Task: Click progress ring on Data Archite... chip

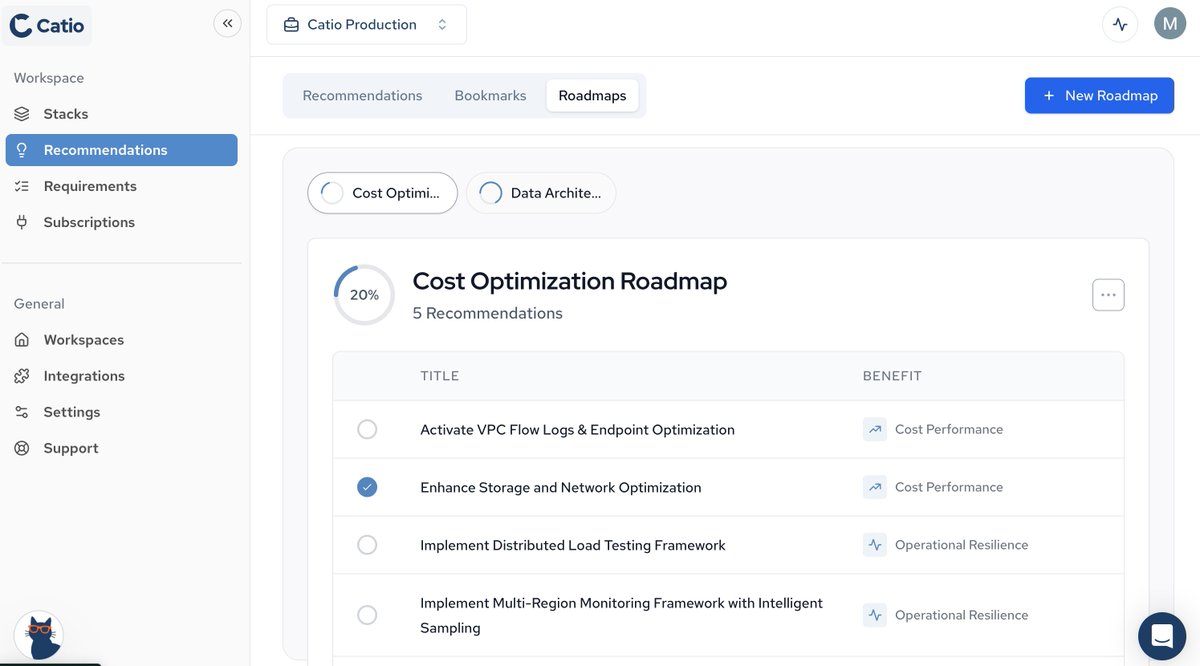Action: point(491,193)
